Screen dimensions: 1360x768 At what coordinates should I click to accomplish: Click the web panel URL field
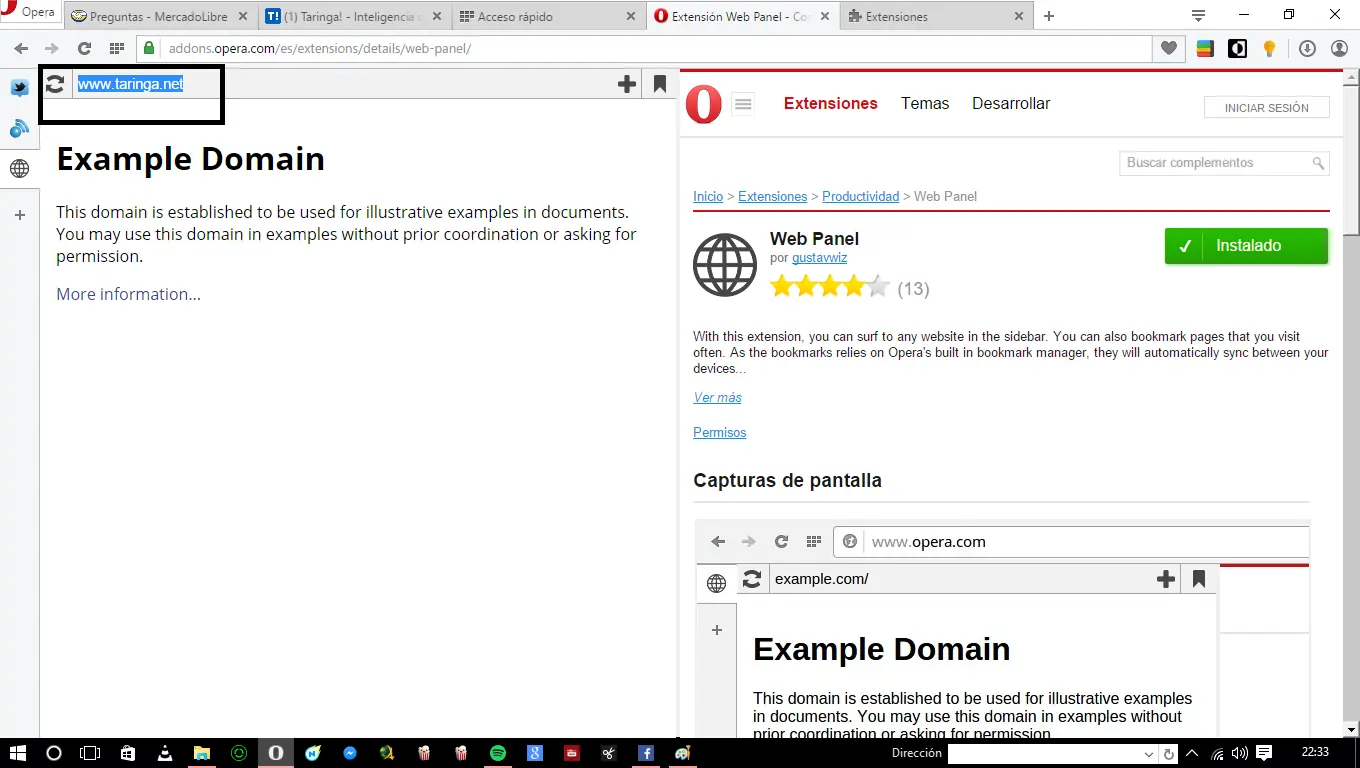[x=340, y=84]
